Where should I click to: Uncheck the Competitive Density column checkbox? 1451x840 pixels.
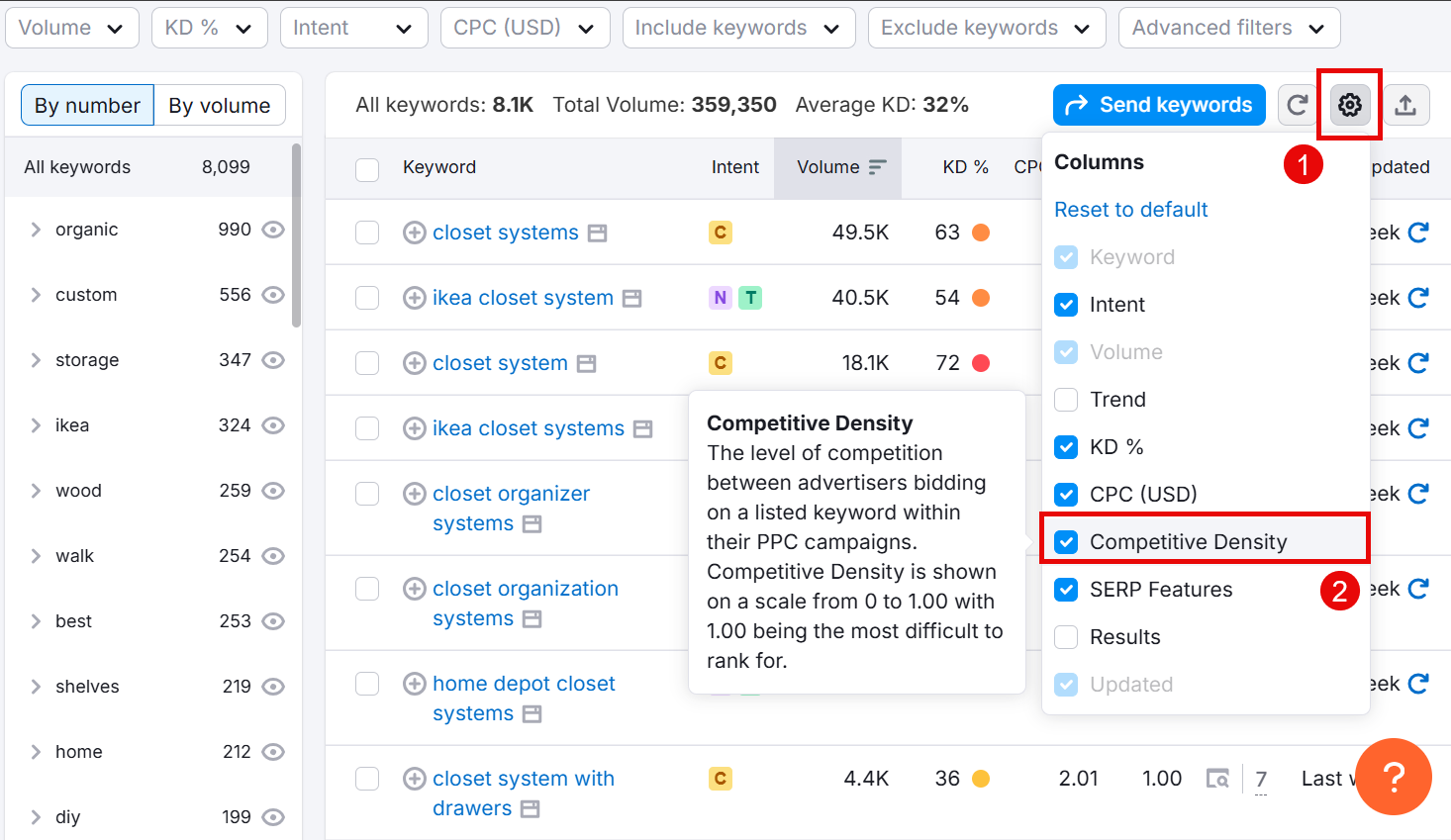tap(1066, 542)
